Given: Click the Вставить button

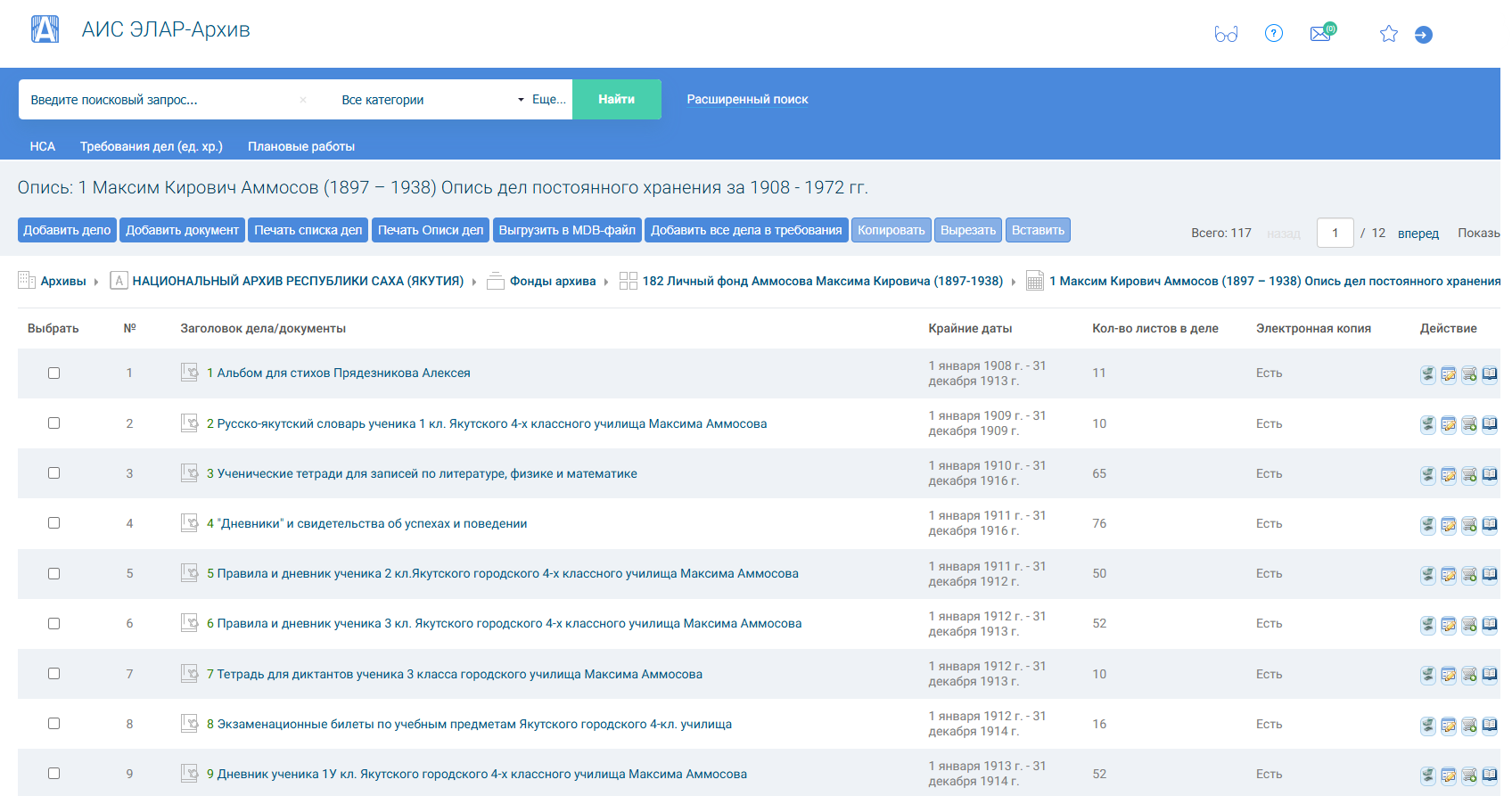Looking at the screenshot, I should (x=1038, y=230).
